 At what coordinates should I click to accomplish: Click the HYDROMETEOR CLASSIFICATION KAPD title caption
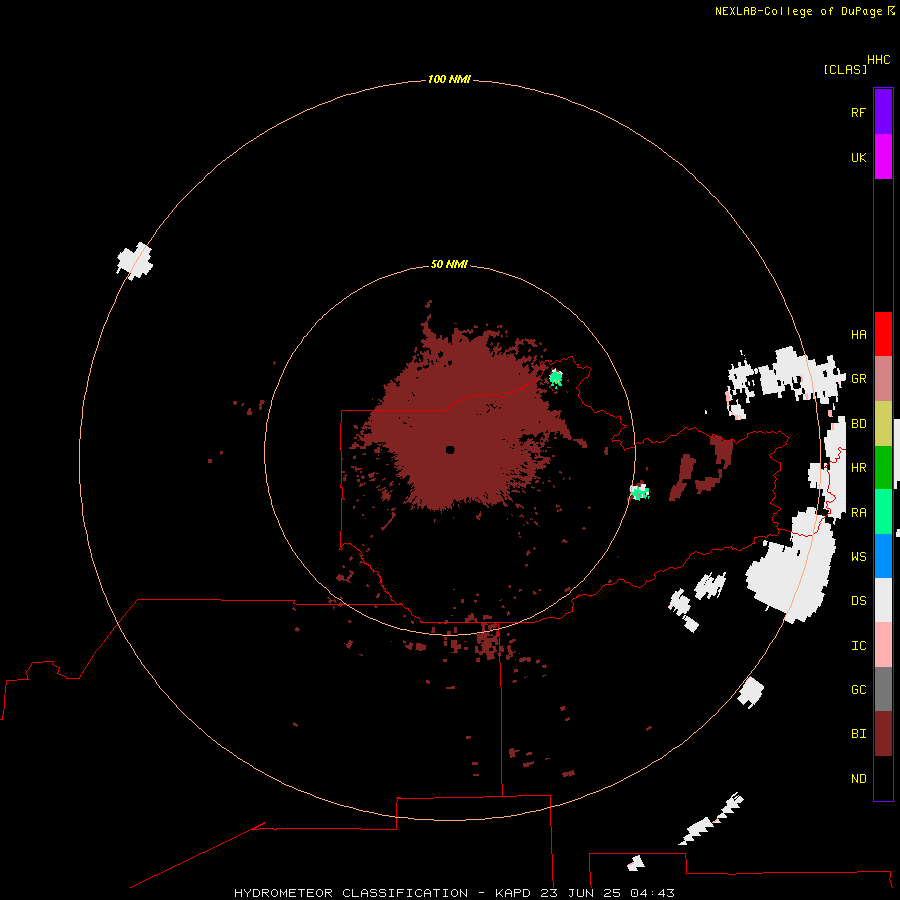pos(454,893)
